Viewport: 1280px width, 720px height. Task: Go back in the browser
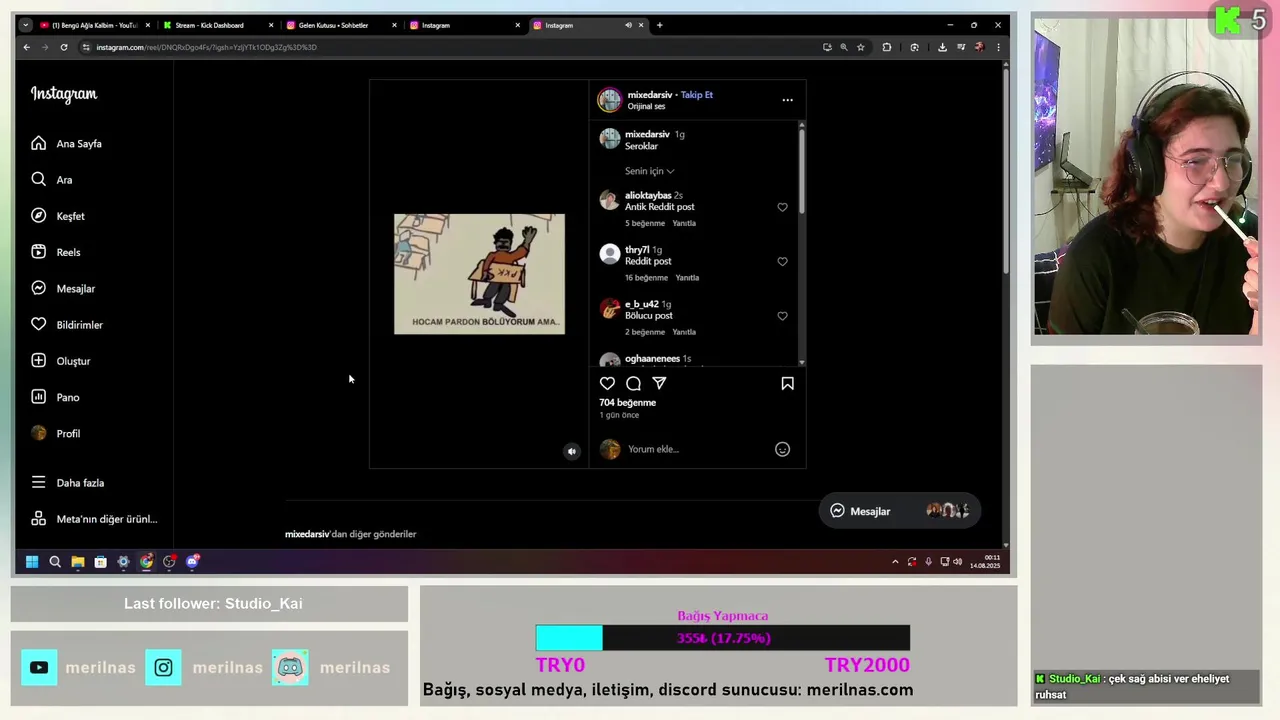(27, 47)
